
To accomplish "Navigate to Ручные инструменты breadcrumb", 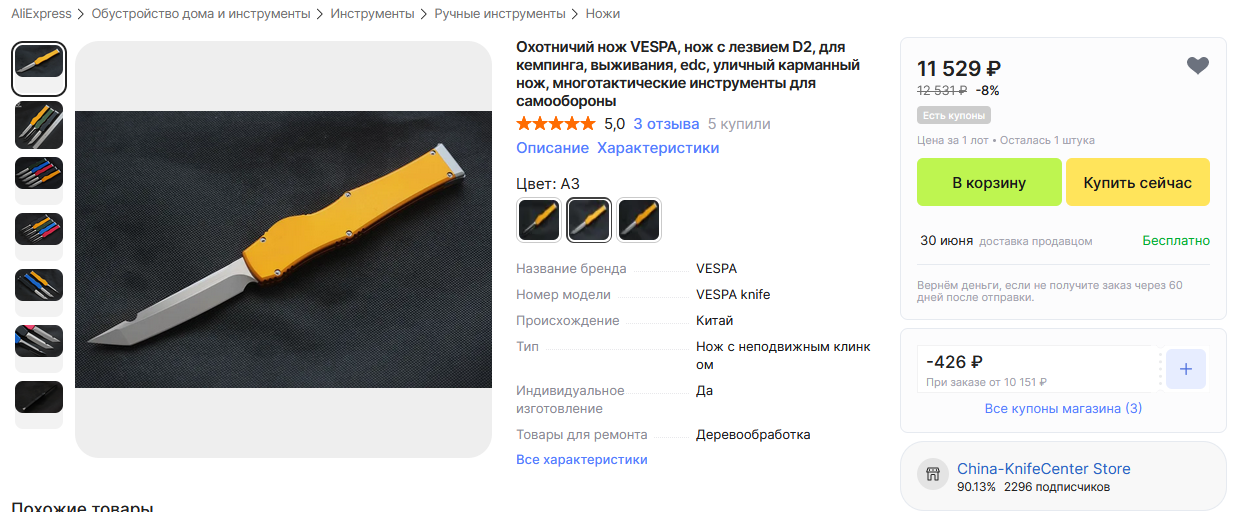I will pos(500,14).
